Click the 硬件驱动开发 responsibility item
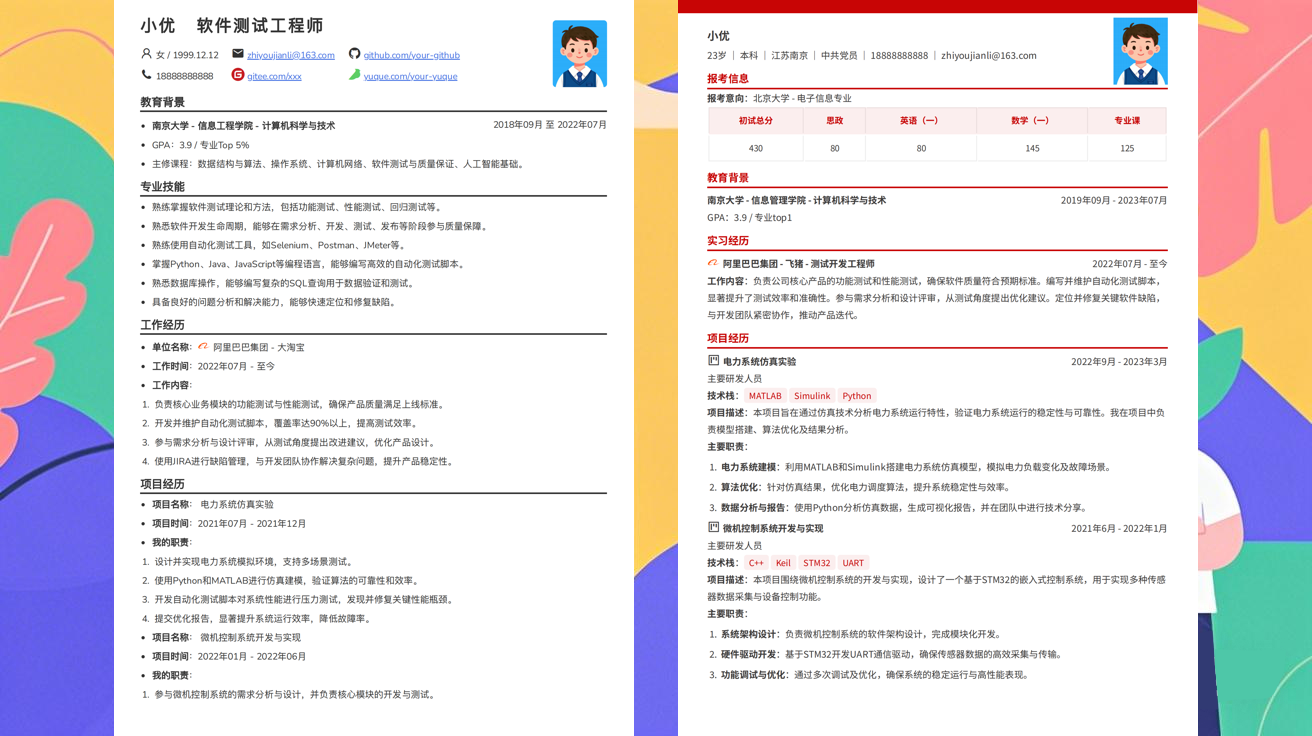1312x736 pixels. [891, 654]
